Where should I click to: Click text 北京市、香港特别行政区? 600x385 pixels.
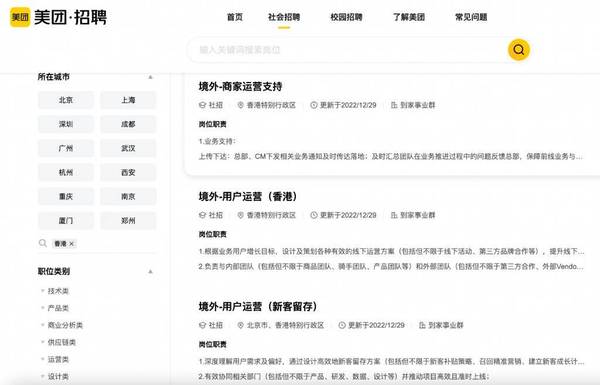click(x=285, y=325)
